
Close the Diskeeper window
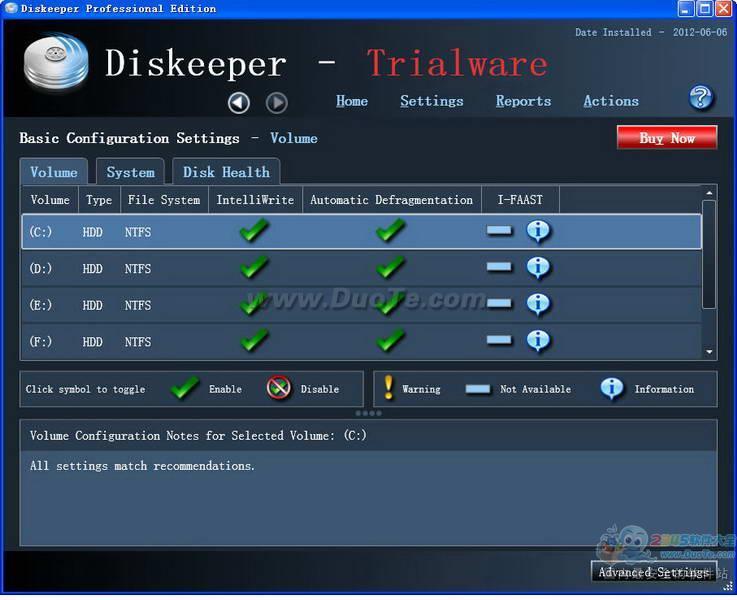click(723, 8)
